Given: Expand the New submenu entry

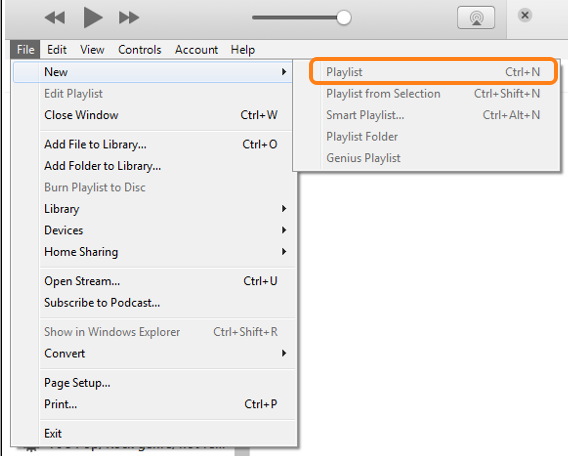Looking at the screenshot, I should click(x=153, y=72).
